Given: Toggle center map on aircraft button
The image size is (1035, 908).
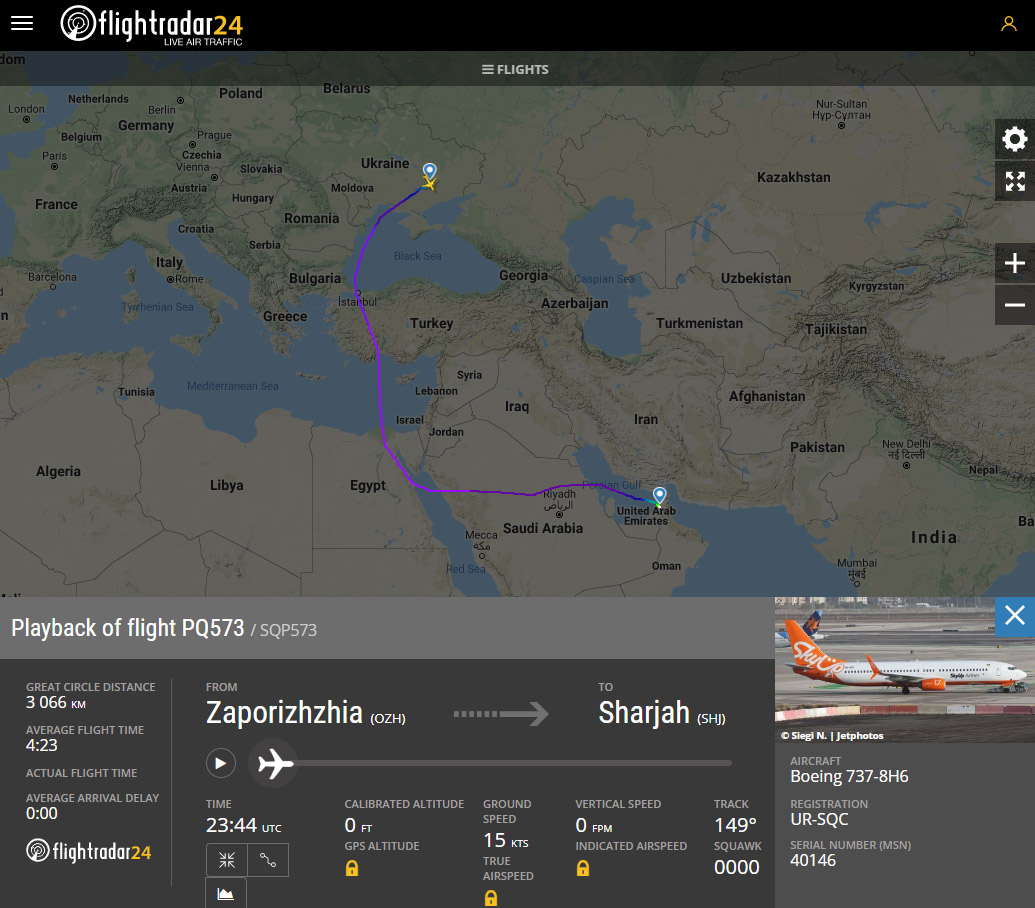Looking at the screenshot, I should coord(226,860).
